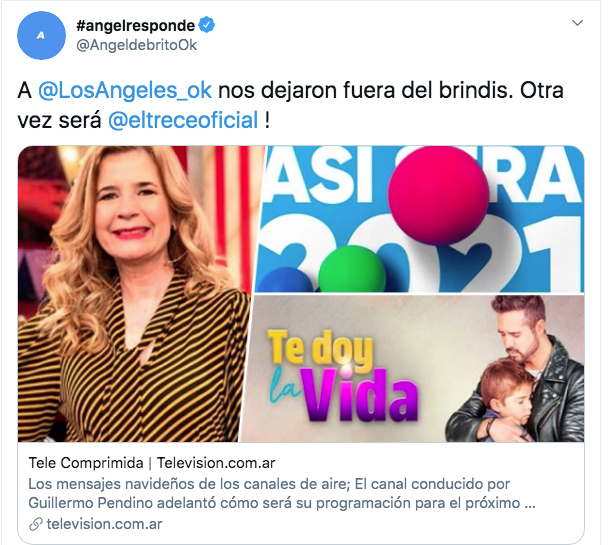Open the Te doy la Vida image

[413, 368]
